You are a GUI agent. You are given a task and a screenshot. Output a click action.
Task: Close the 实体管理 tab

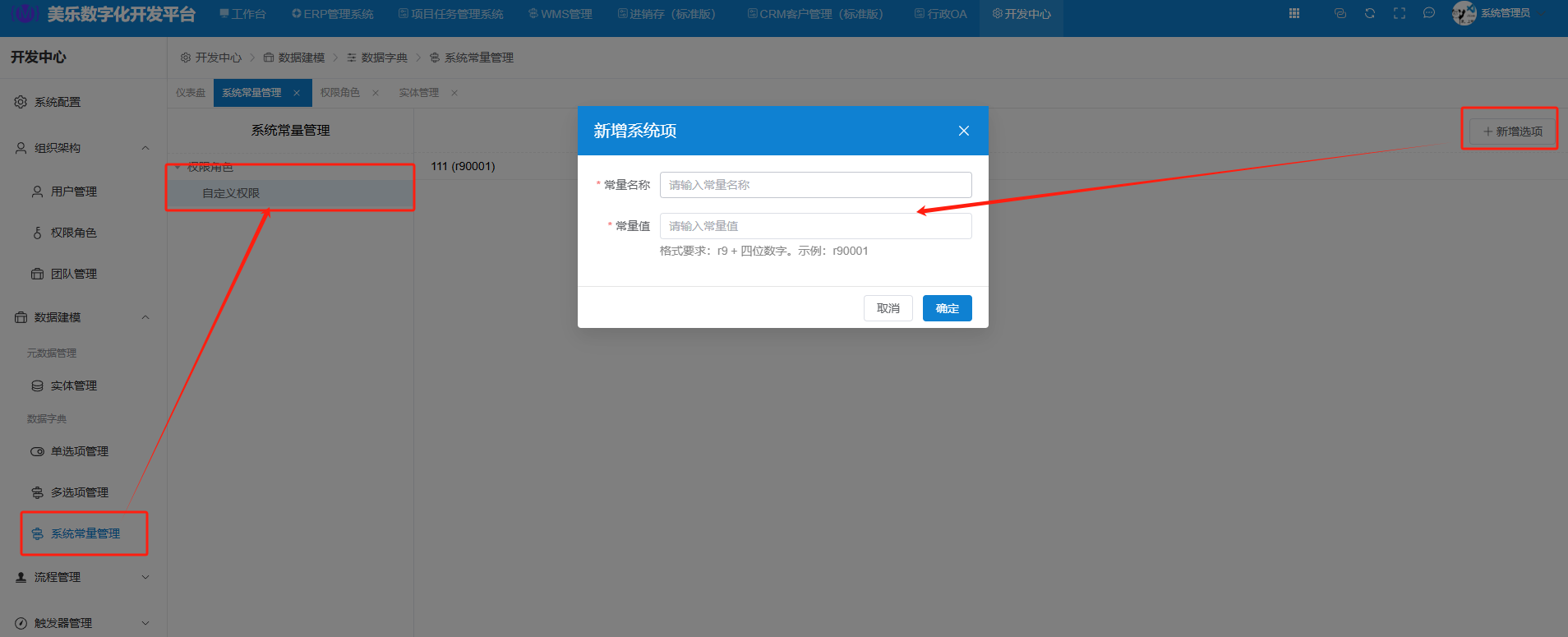coord(454,93)
